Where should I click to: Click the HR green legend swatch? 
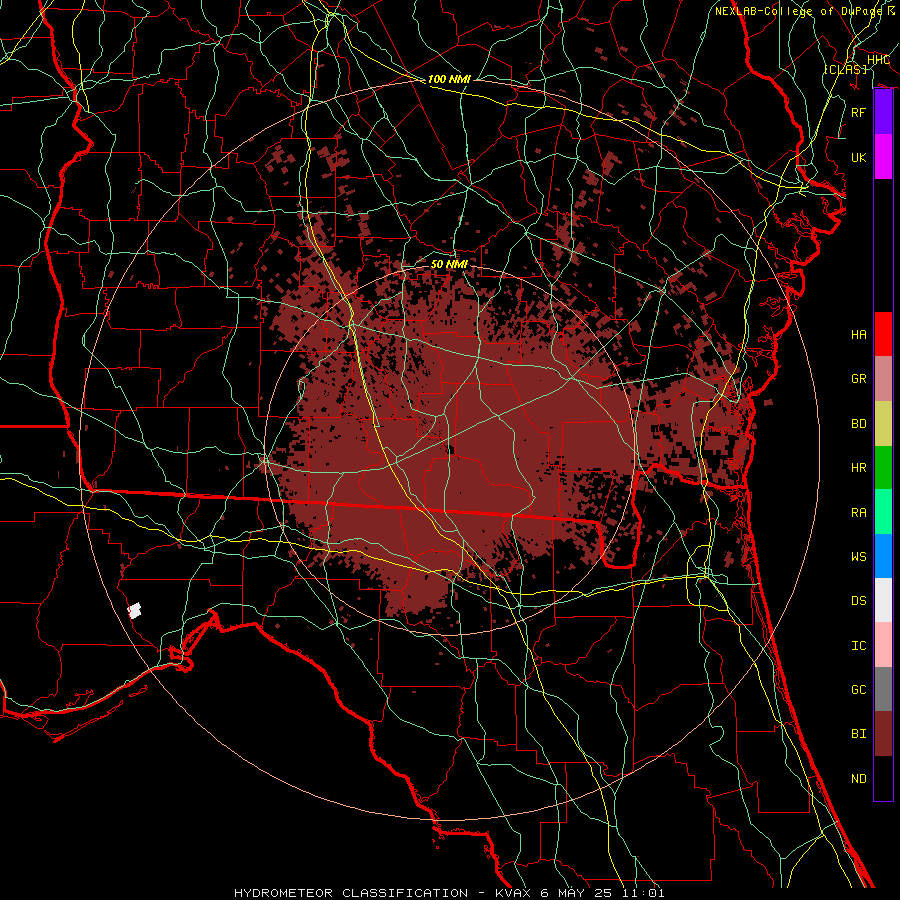pos(883,468)
